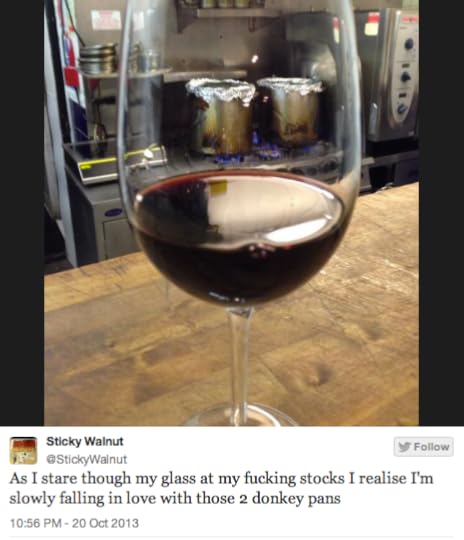Click the left black margin of the photo
The height and width of the screenshot is (540, 464).
click(x=22, y=213)
